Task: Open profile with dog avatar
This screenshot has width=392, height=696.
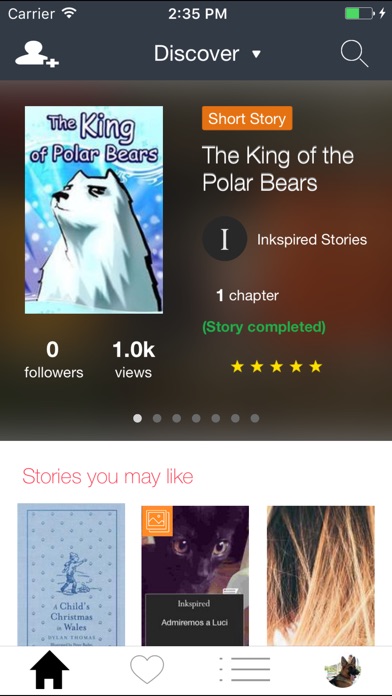Action: pos(343,670)
